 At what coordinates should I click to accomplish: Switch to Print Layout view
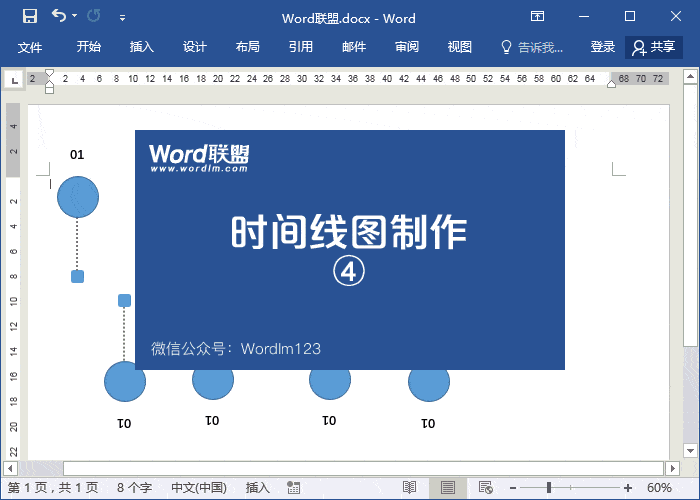coord(448,488)
